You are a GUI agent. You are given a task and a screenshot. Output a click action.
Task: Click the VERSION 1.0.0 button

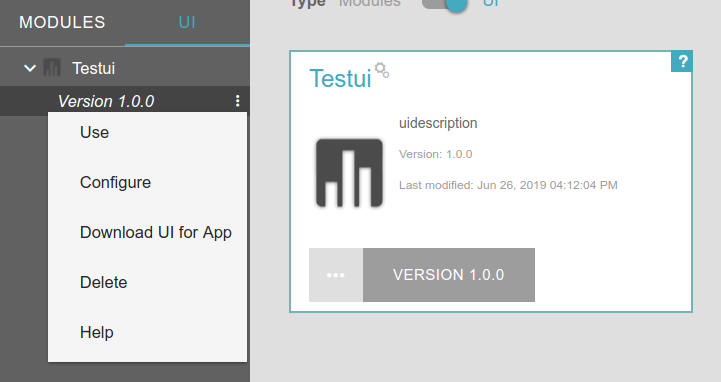pyautogui.click(x=449, y=275)
